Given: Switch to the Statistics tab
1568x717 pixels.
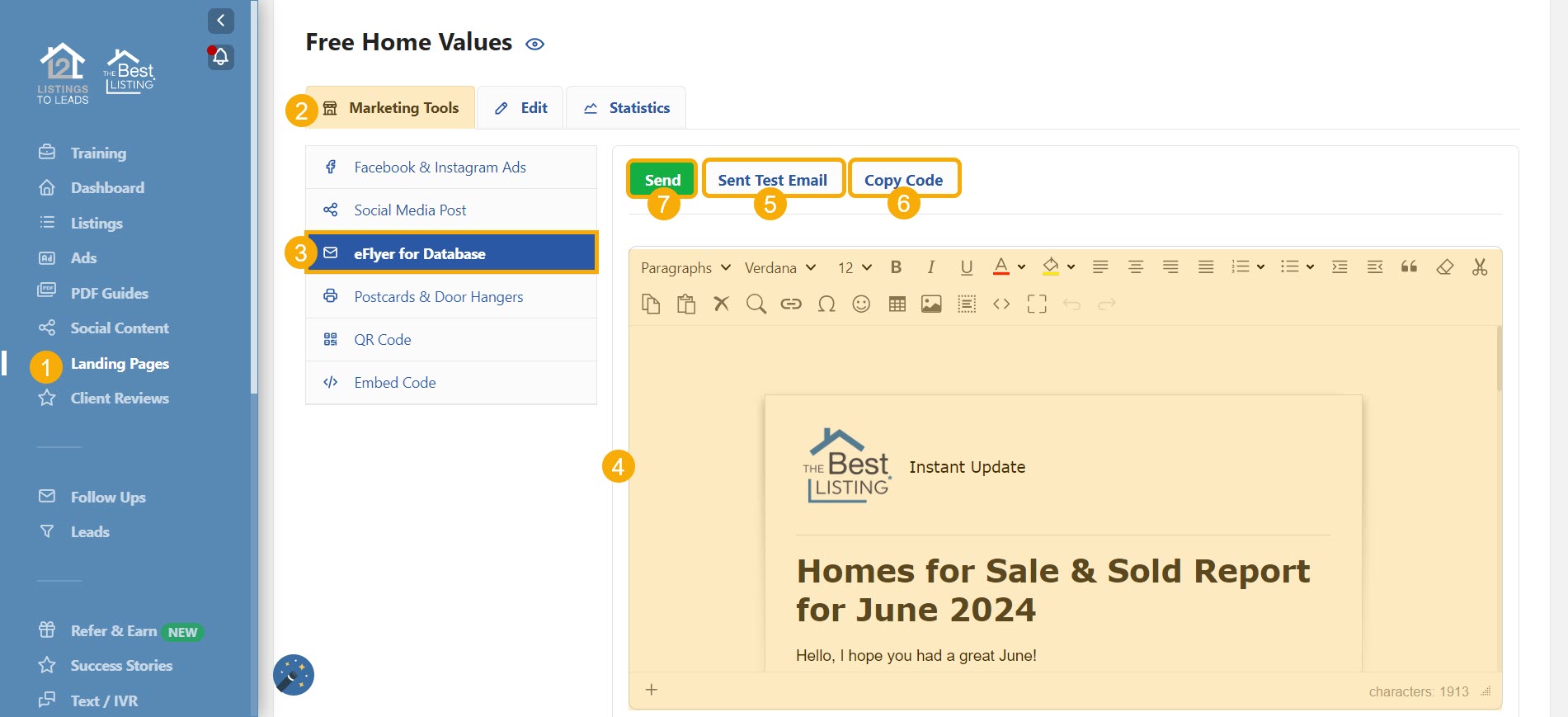Looking at the screenshot, I should click(x=626, y=108).
